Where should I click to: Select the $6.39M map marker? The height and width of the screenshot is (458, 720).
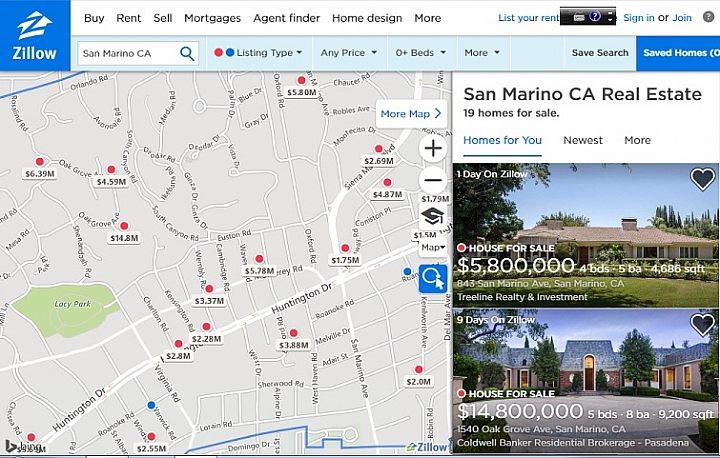[x=40, y=162]
